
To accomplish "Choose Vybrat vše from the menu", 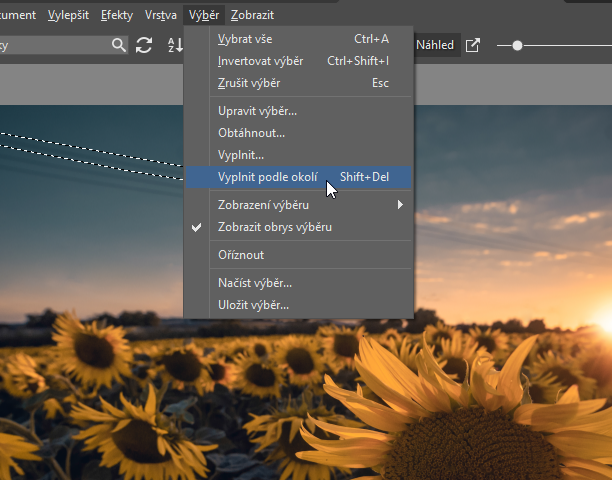I will coord(299,39).
